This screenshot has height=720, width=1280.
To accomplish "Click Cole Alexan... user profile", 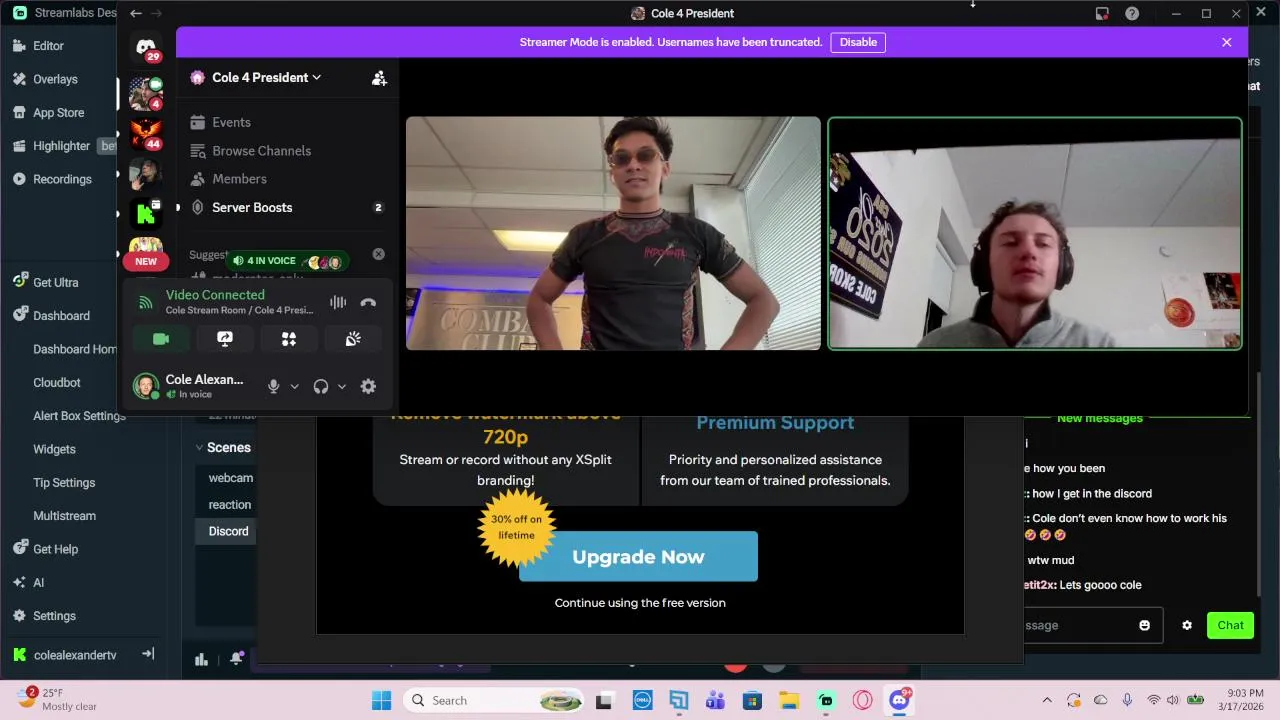I will pyautogui.click(x=190, y=386).
